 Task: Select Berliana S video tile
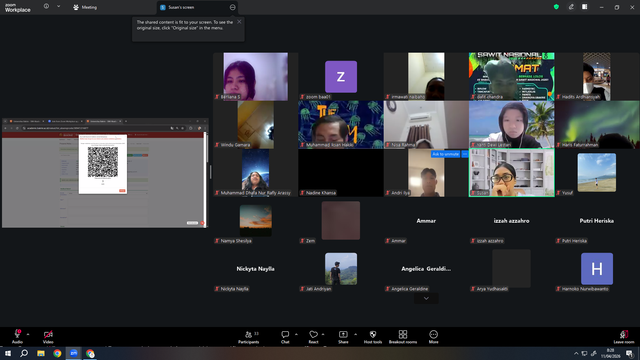coord(256,76)
